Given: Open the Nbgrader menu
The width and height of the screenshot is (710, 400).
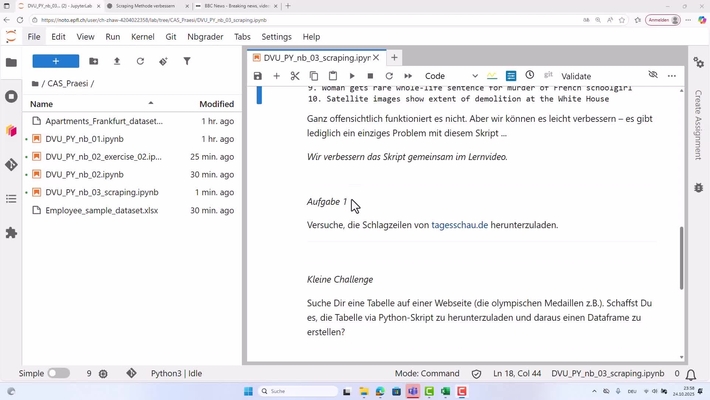Looking at the screenshot, I should (x=205, y=37).
